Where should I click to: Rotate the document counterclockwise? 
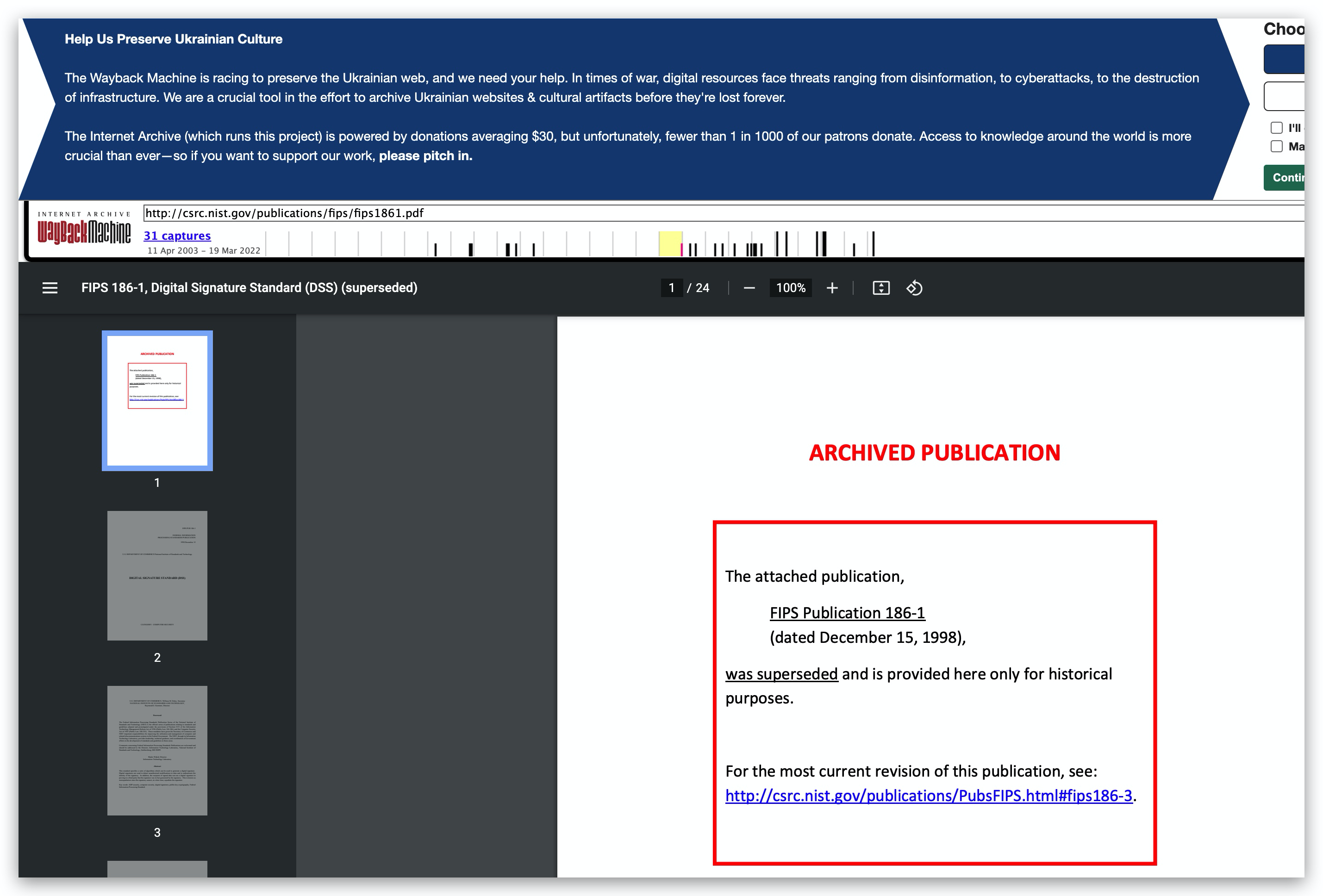click(914, 288)
